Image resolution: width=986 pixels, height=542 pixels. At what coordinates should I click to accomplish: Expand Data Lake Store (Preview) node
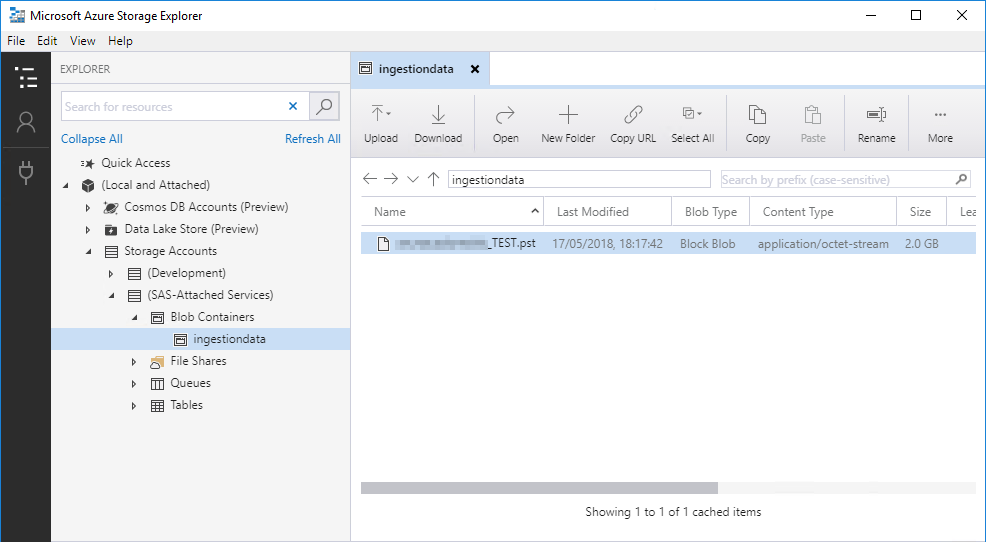[x=88, y=230]
